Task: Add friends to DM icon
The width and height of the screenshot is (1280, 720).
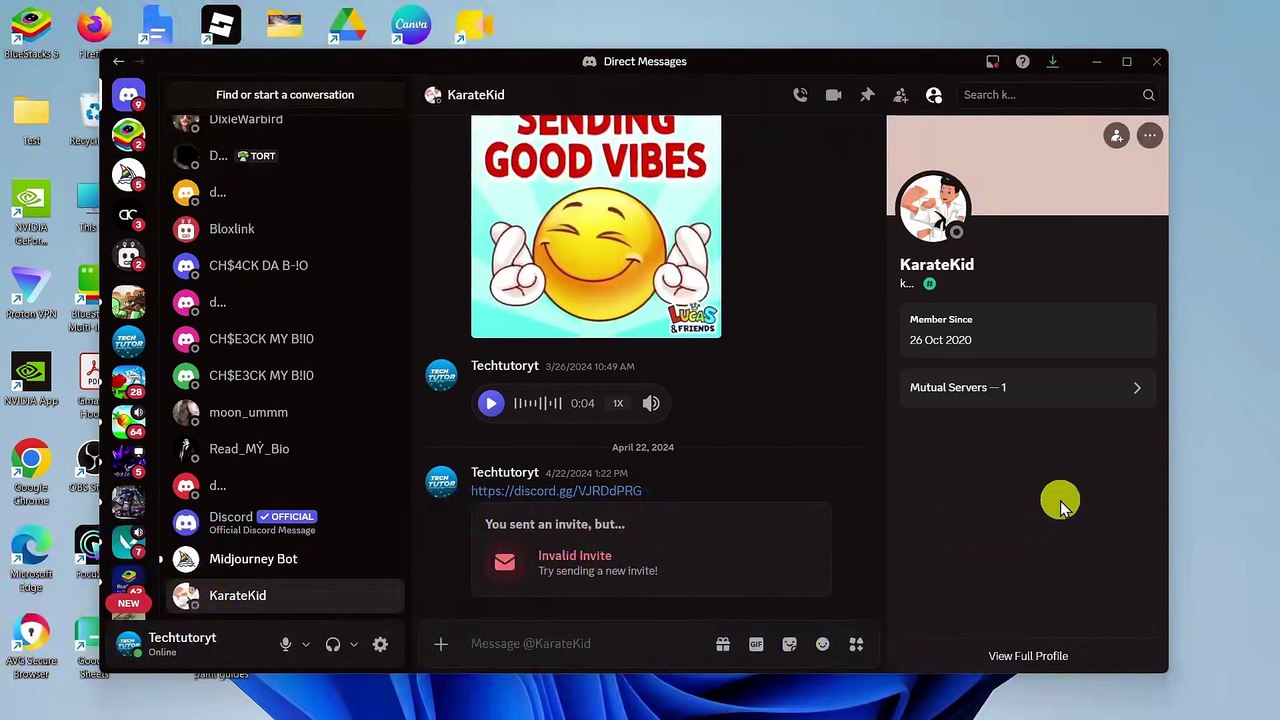Action: 900,95
